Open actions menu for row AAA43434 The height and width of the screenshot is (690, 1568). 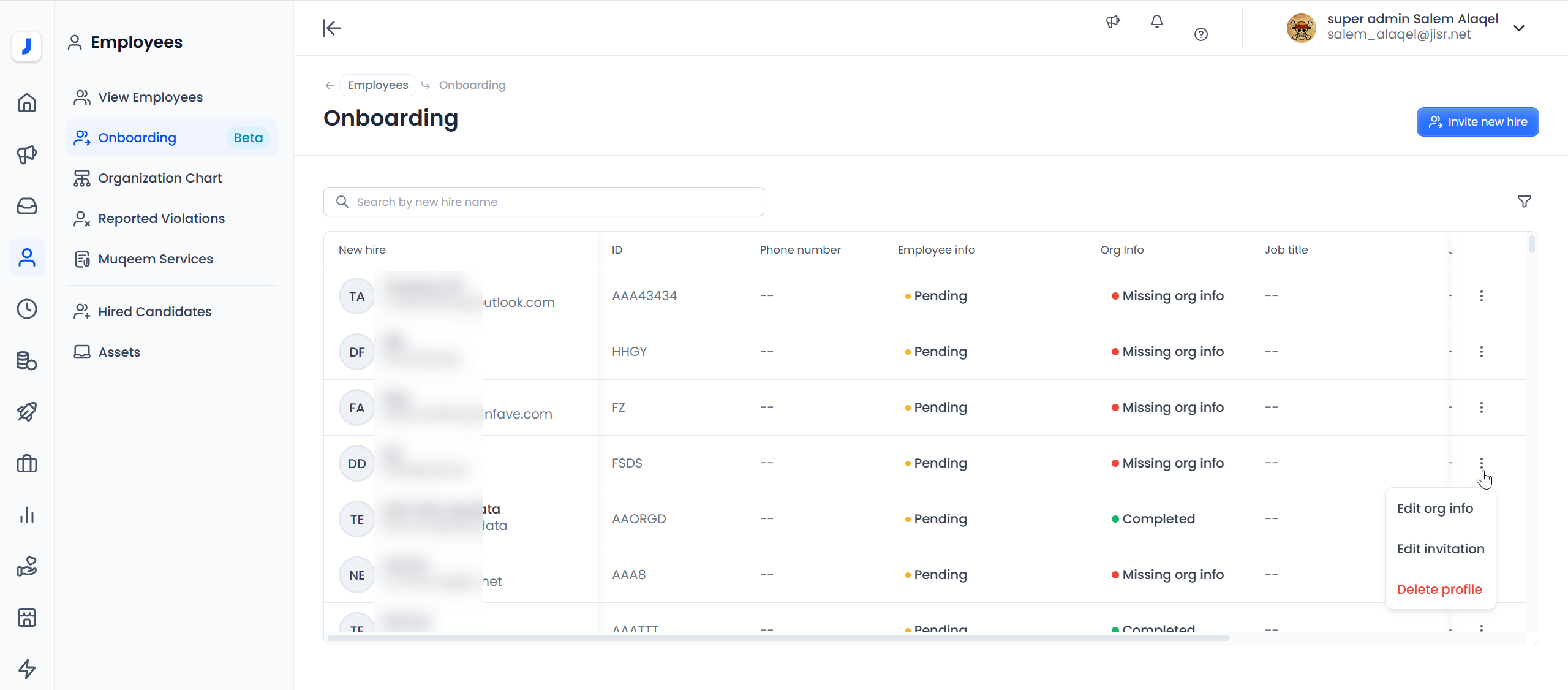click(1481, 296)
